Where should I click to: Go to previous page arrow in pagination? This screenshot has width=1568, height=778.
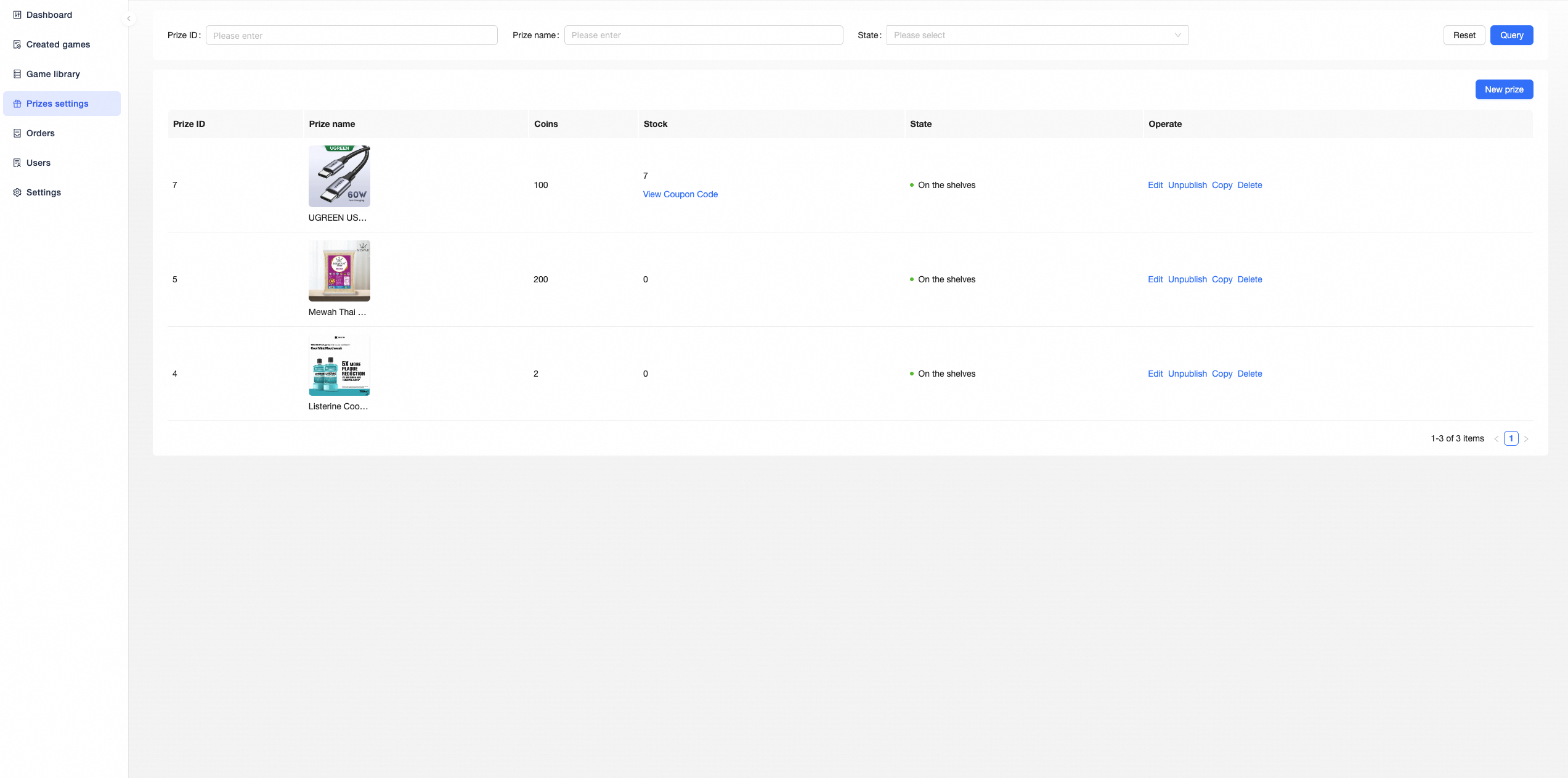pos(1496,439)
